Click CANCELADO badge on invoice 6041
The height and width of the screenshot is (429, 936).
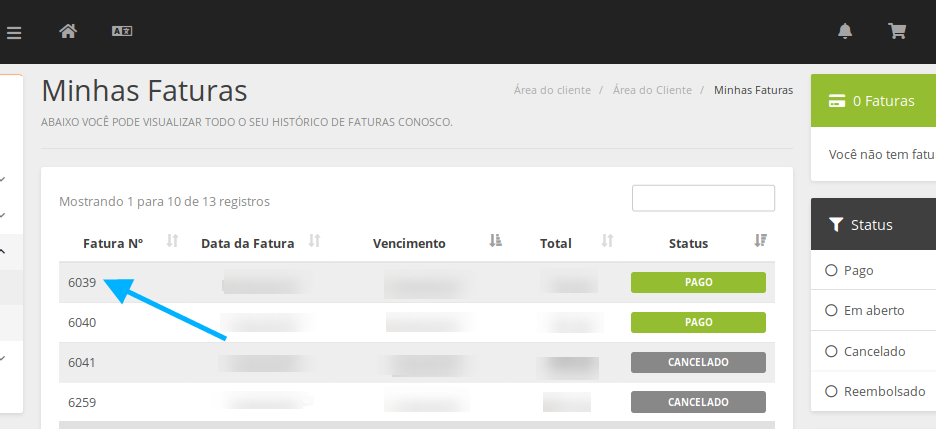tap(698, 362)
